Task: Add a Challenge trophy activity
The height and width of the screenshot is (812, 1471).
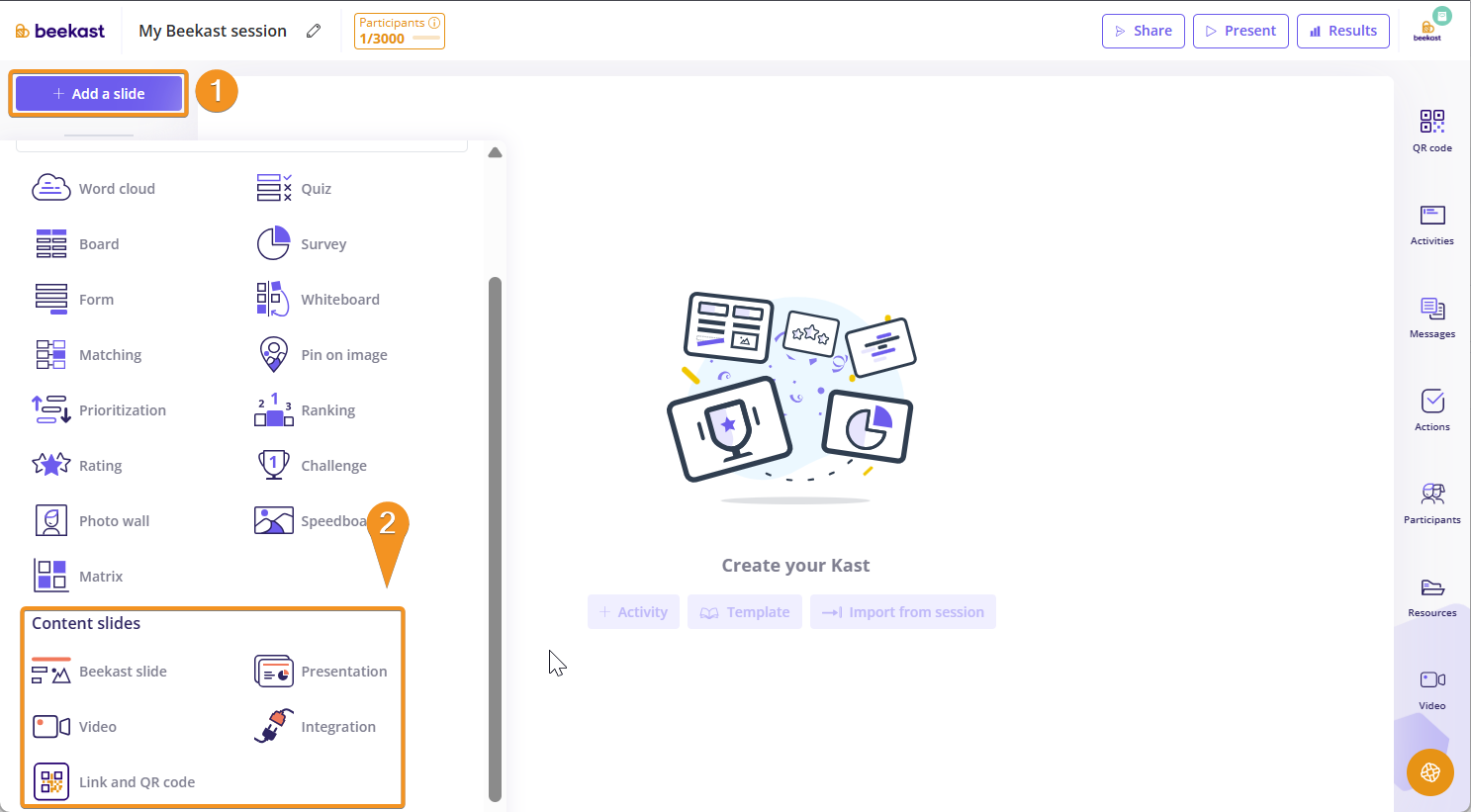Action: click(273, 465)
